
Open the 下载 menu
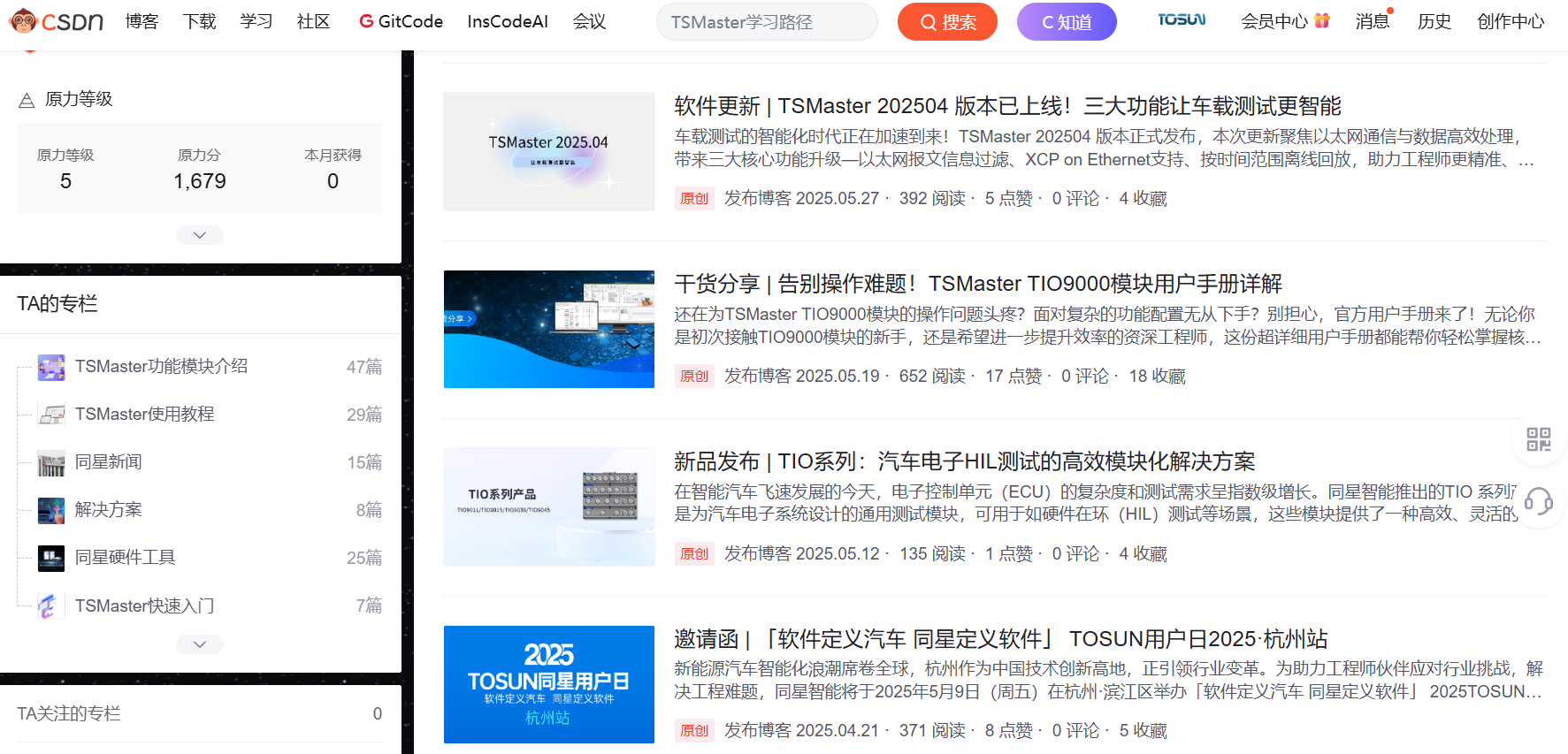click(199, 21)
